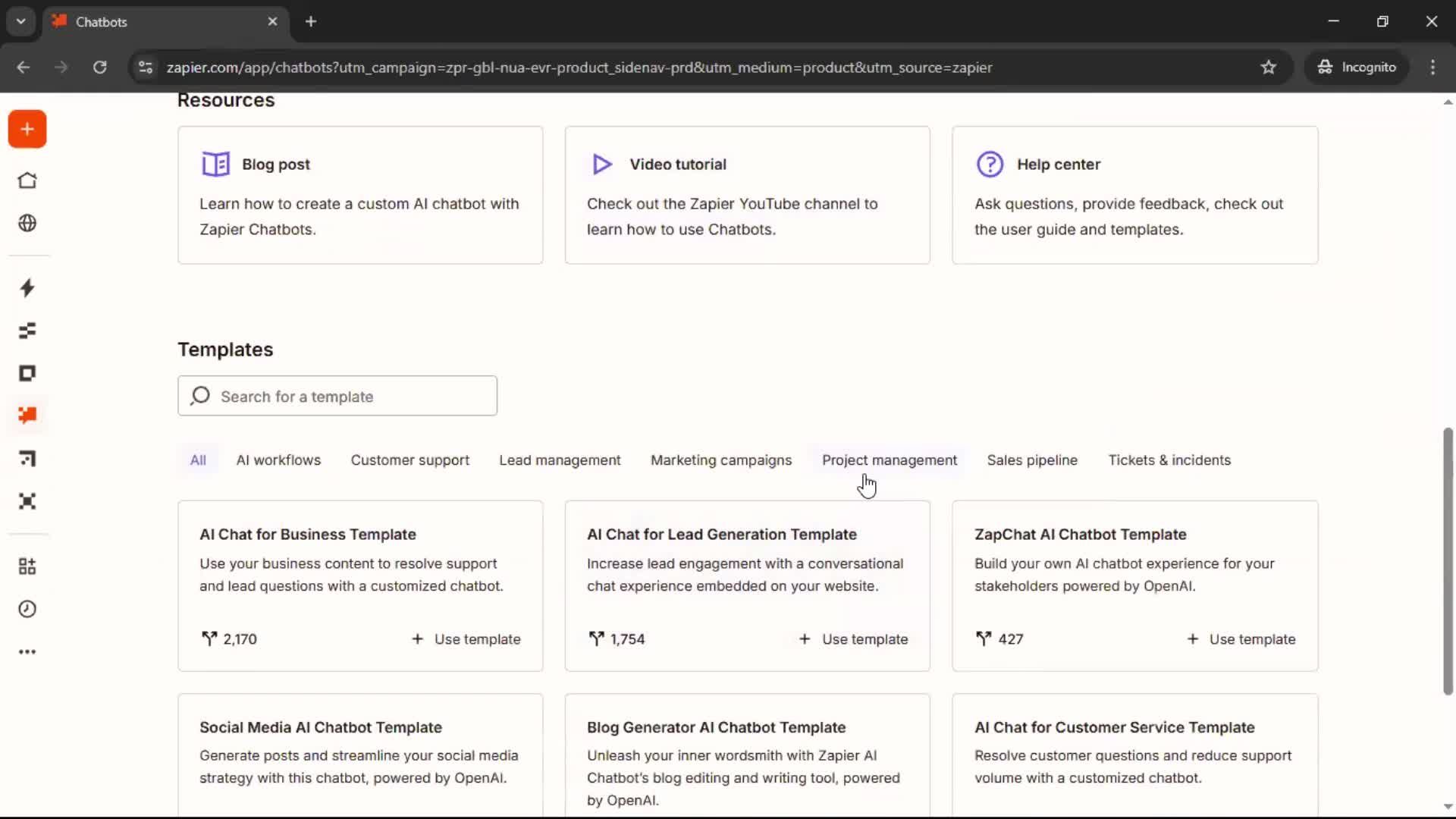Click the Blog post book icon
The image size is (1456, 819).
click(x=215, y=164)
